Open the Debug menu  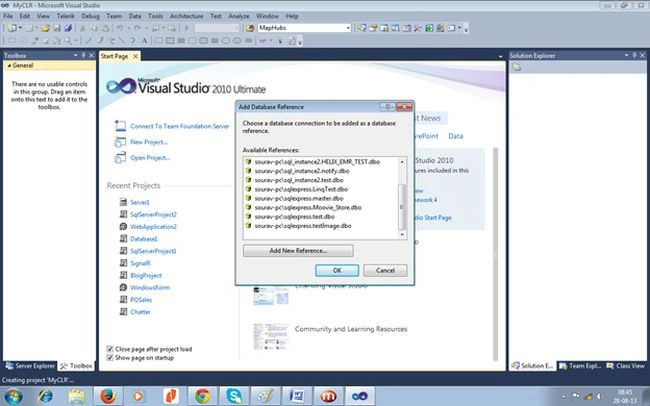coord(90,16)
